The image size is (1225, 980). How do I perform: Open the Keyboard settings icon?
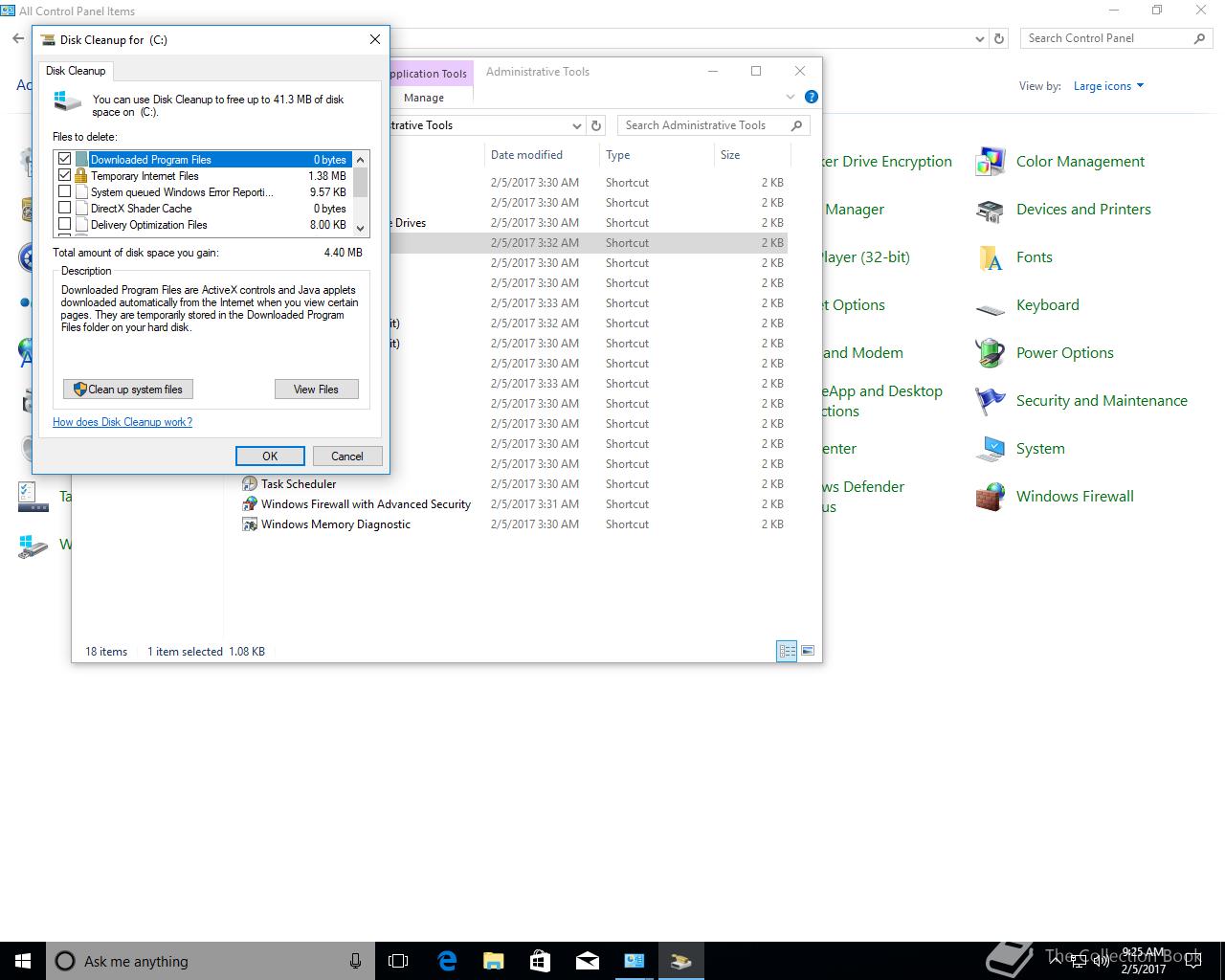pyautogui.click(x=990, y=309)
